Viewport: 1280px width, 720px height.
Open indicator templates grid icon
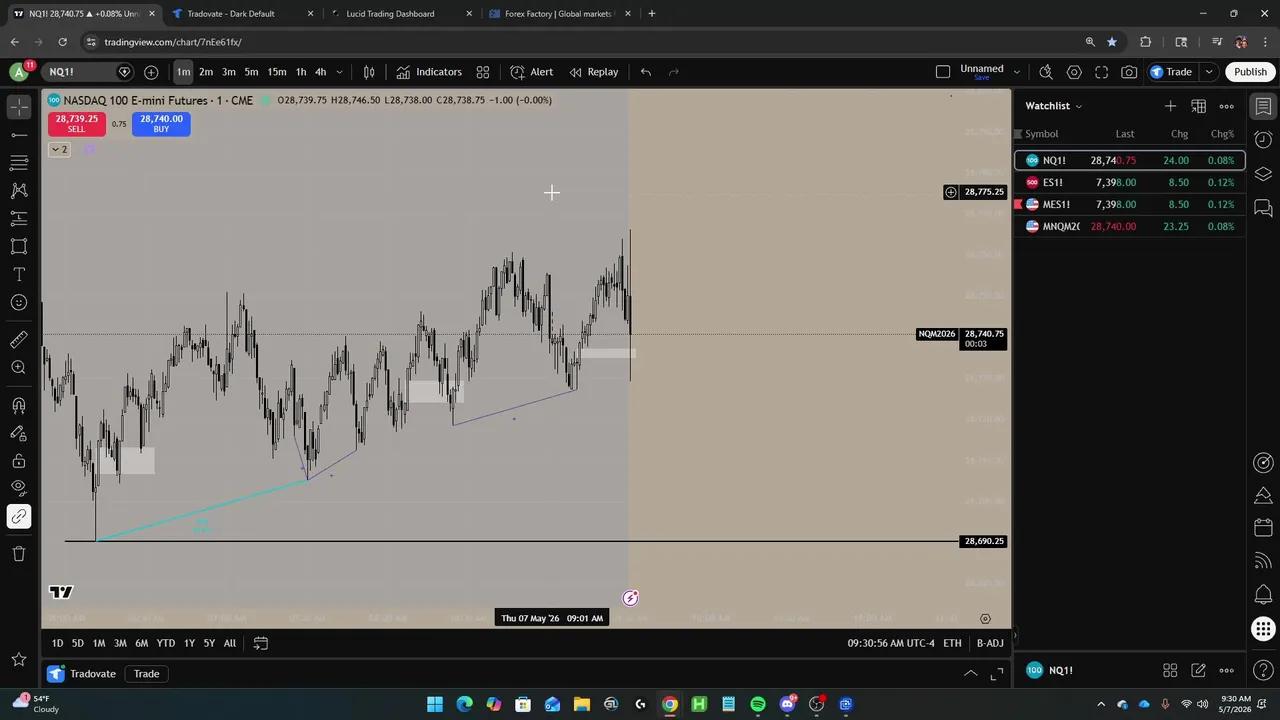[x=483, y=72]
